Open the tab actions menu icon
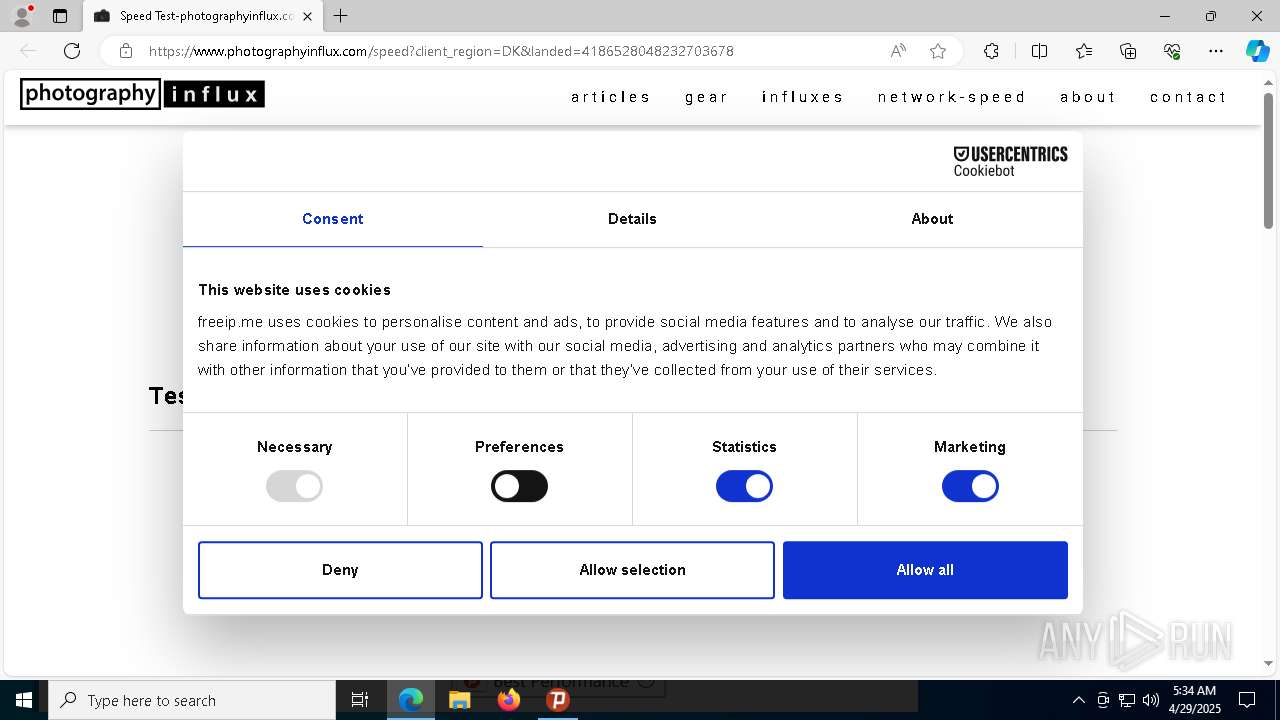 coord(60,16)
